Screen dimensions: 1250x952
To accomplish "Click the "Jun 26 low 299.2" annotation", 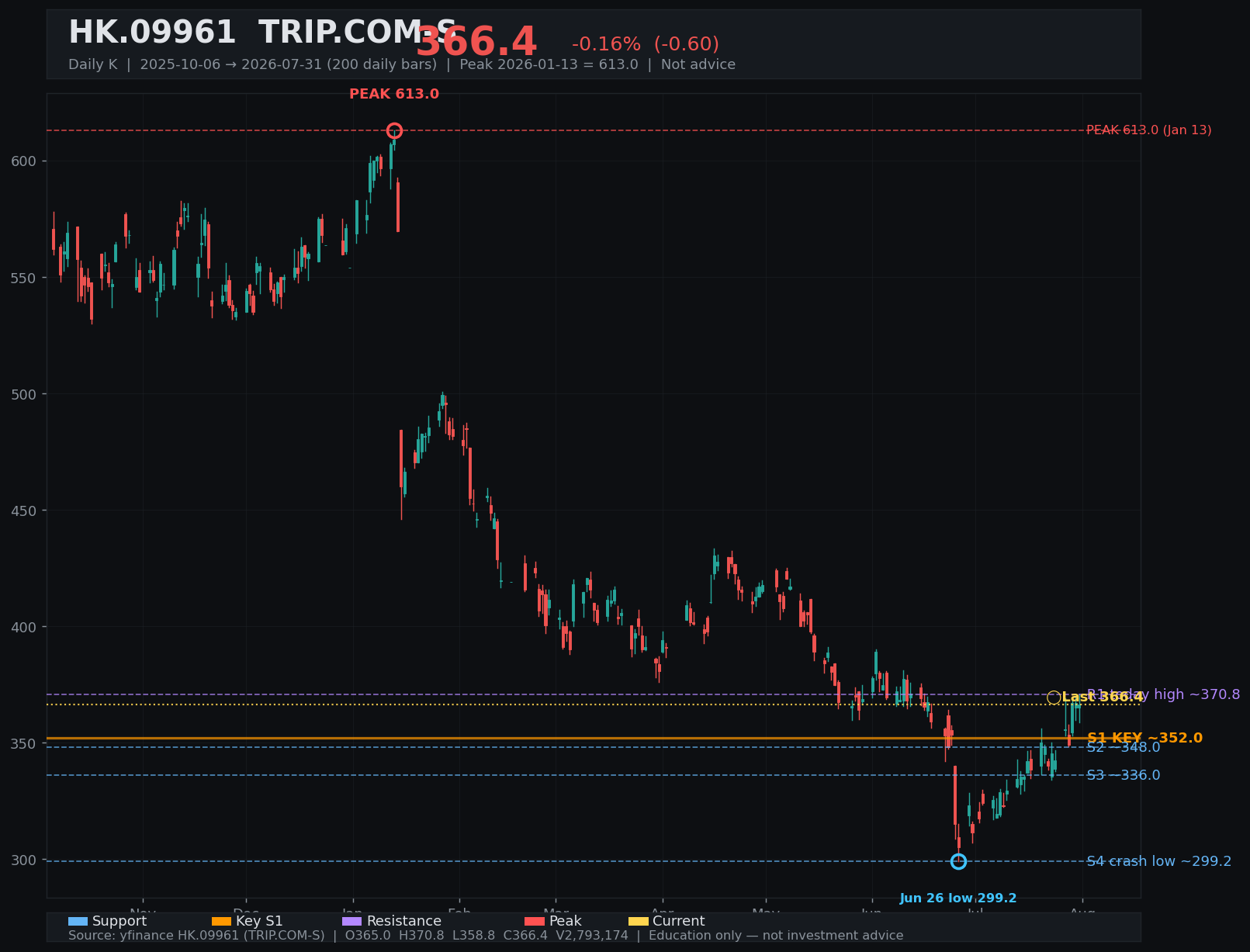I will coord(958,898).
